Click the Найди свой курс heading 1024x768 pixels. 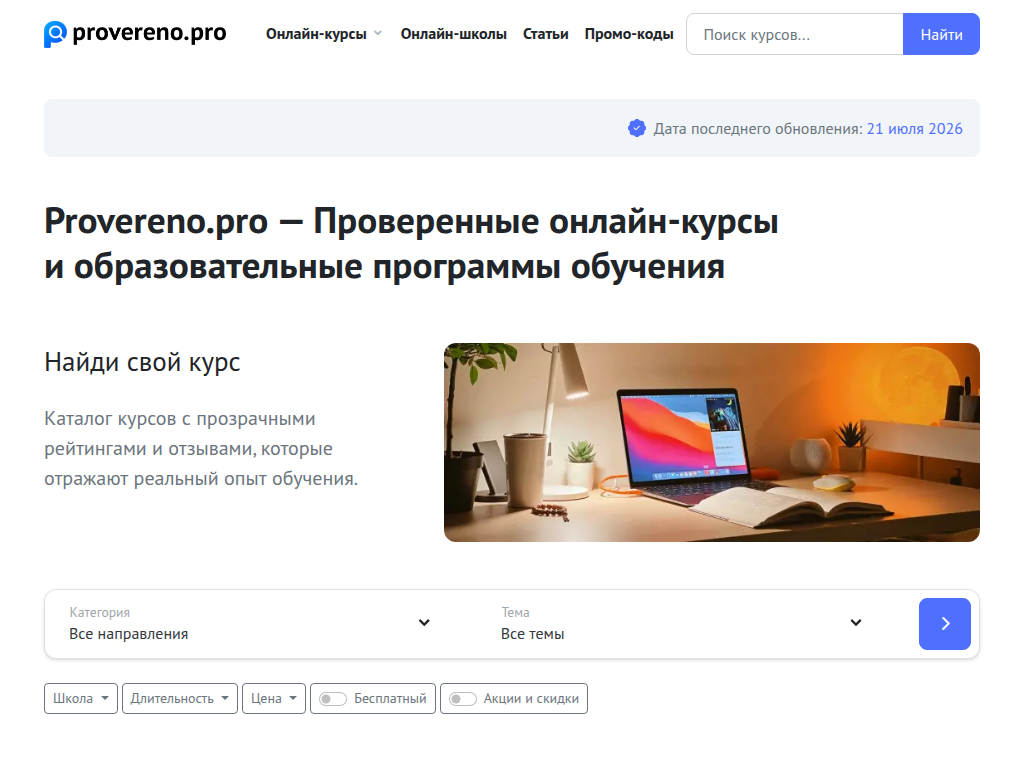(142, 362)
